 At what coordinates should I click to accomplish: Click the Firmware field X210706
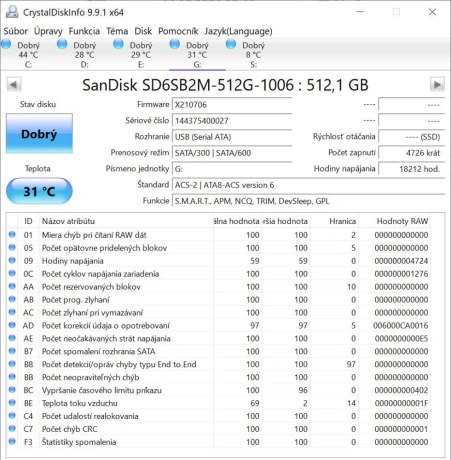(x=232, y=105)
